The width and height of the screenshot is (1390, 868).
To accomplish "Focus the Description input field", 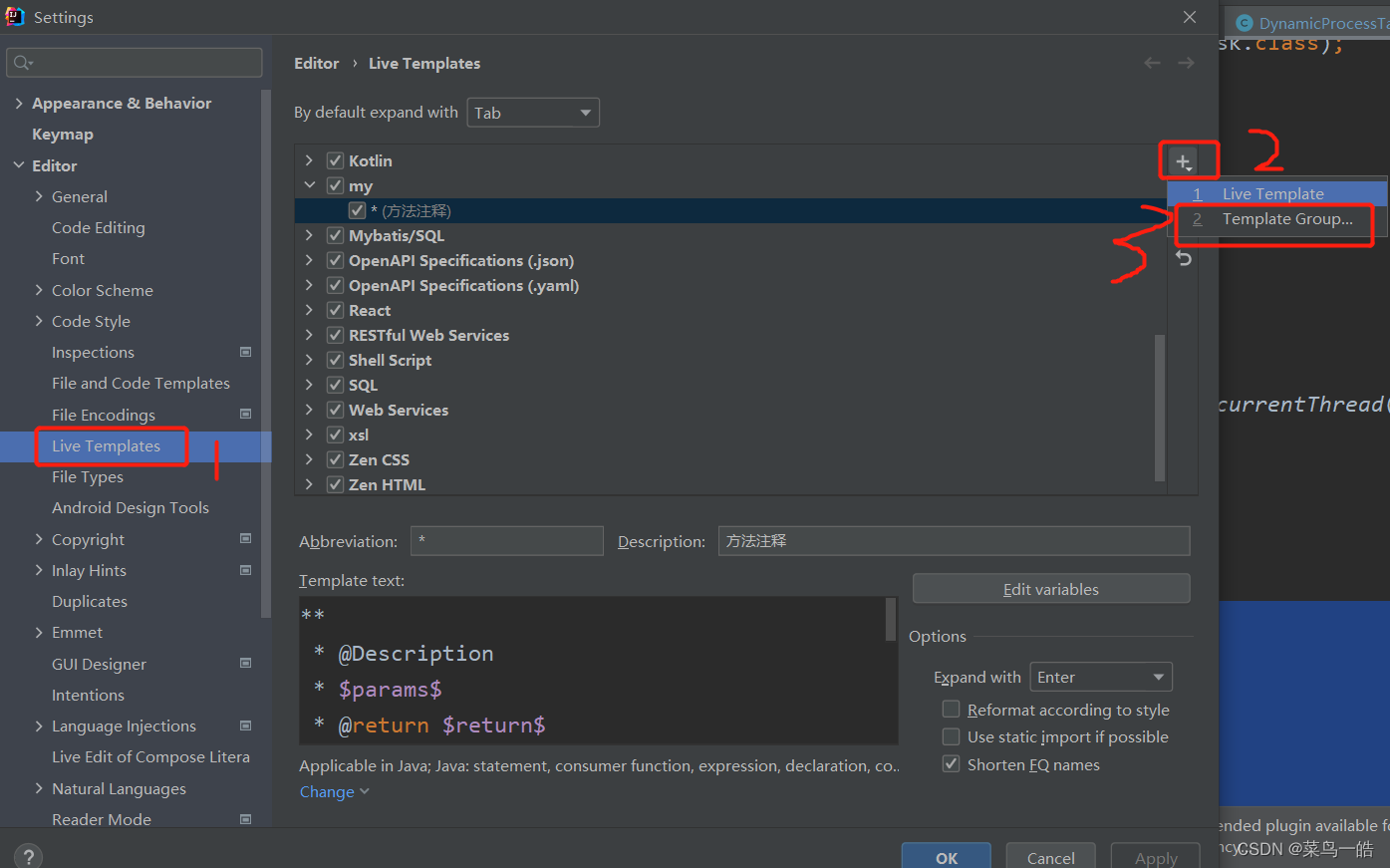I will click(x=954, y=541).
